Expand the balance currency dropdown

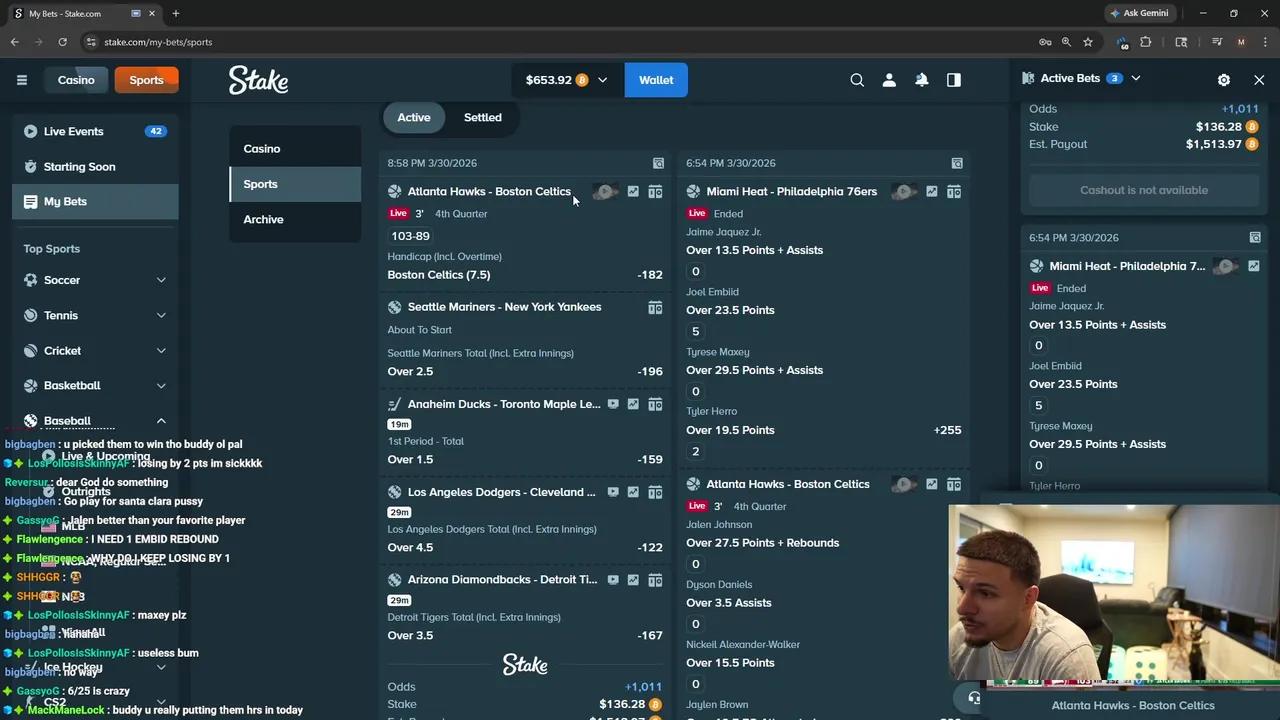pos(602,80)
